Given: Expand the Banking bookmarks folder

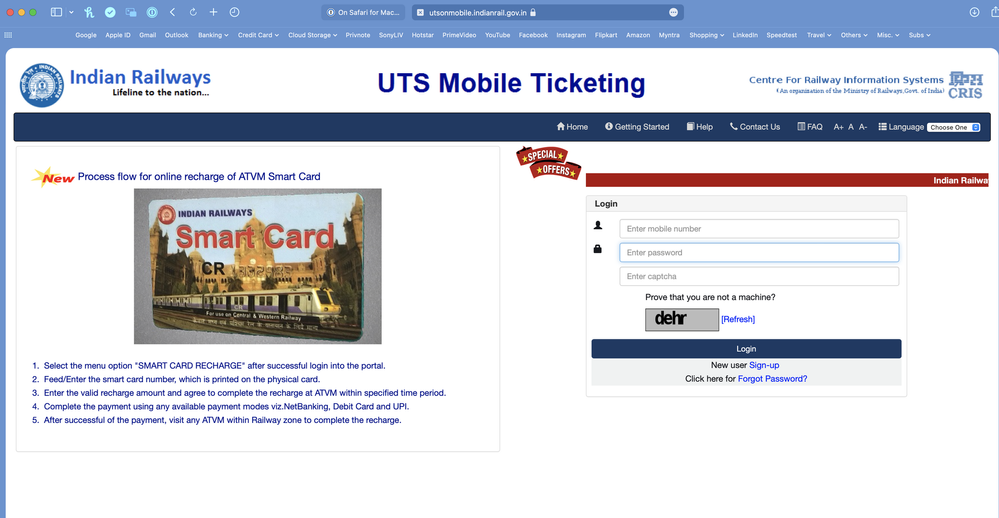Looking at the screenshot, I should 213,35.
